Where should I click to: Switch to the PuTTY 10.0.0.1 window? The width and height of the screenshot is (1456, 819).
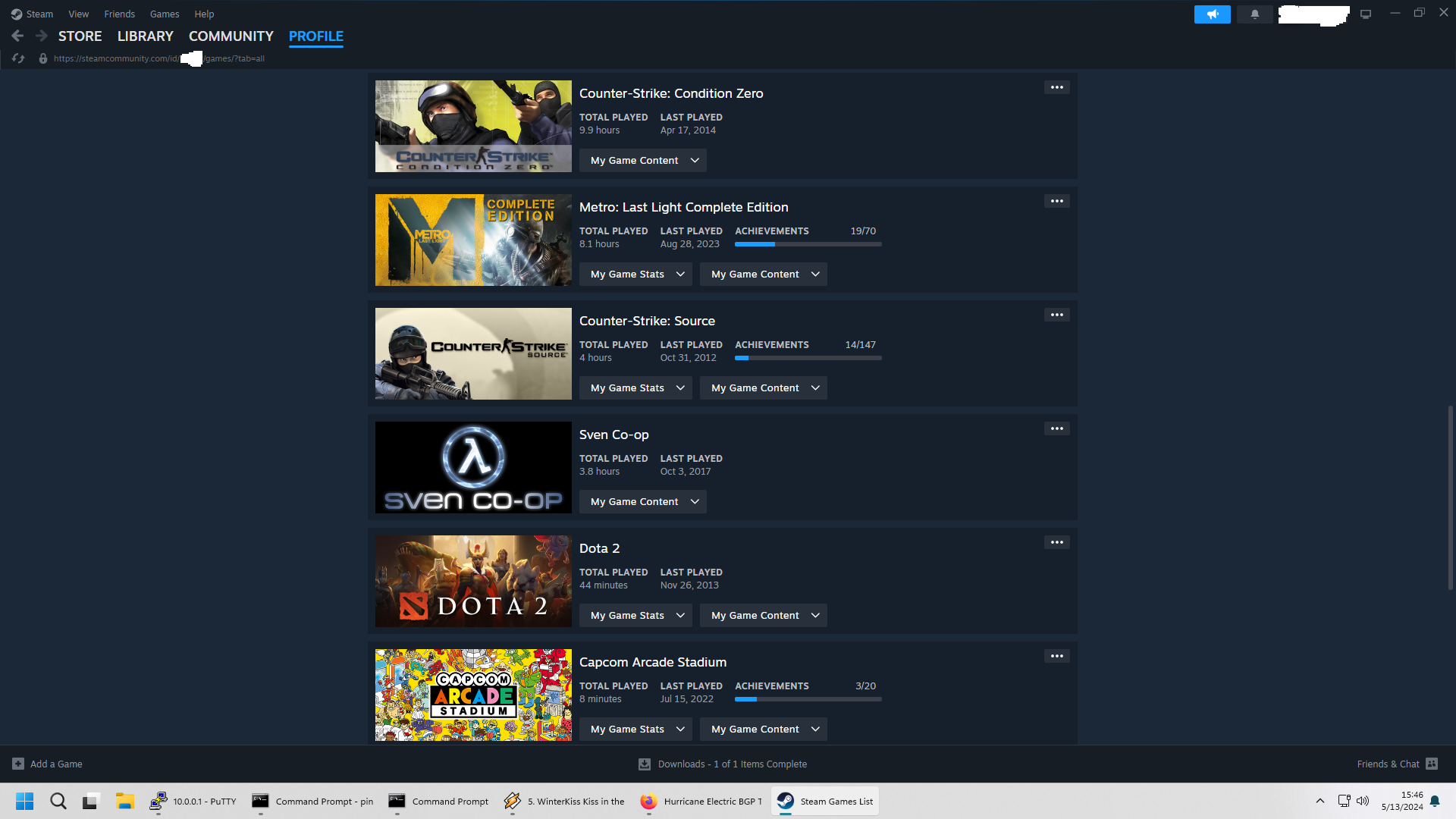point(193,801)
